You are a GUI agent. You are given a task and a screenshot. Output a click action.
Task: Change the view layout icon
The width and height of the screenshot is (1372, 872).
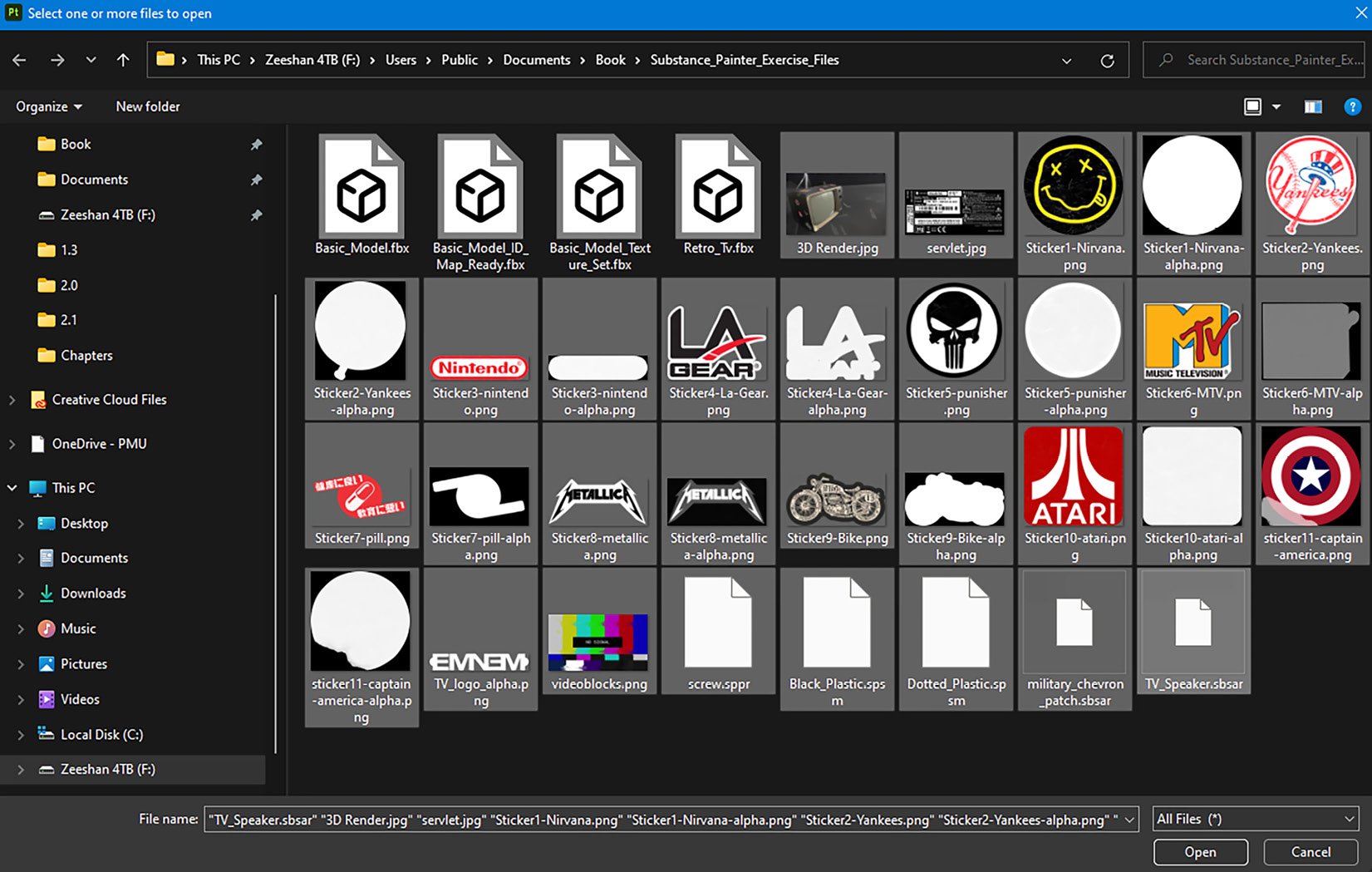click(1252, 106)
